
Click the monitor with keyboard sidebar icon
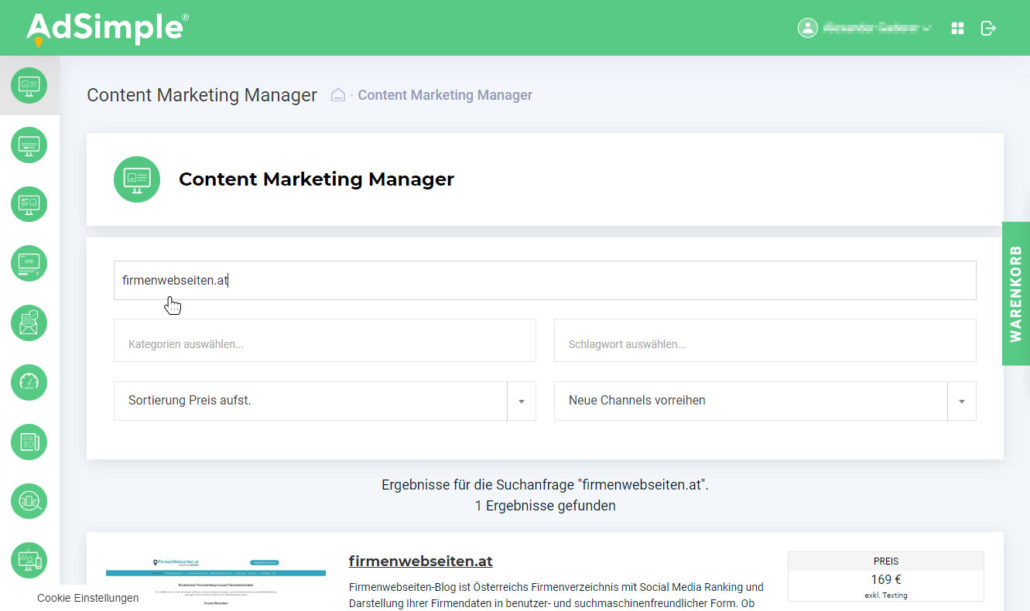[x=29, y=263]
